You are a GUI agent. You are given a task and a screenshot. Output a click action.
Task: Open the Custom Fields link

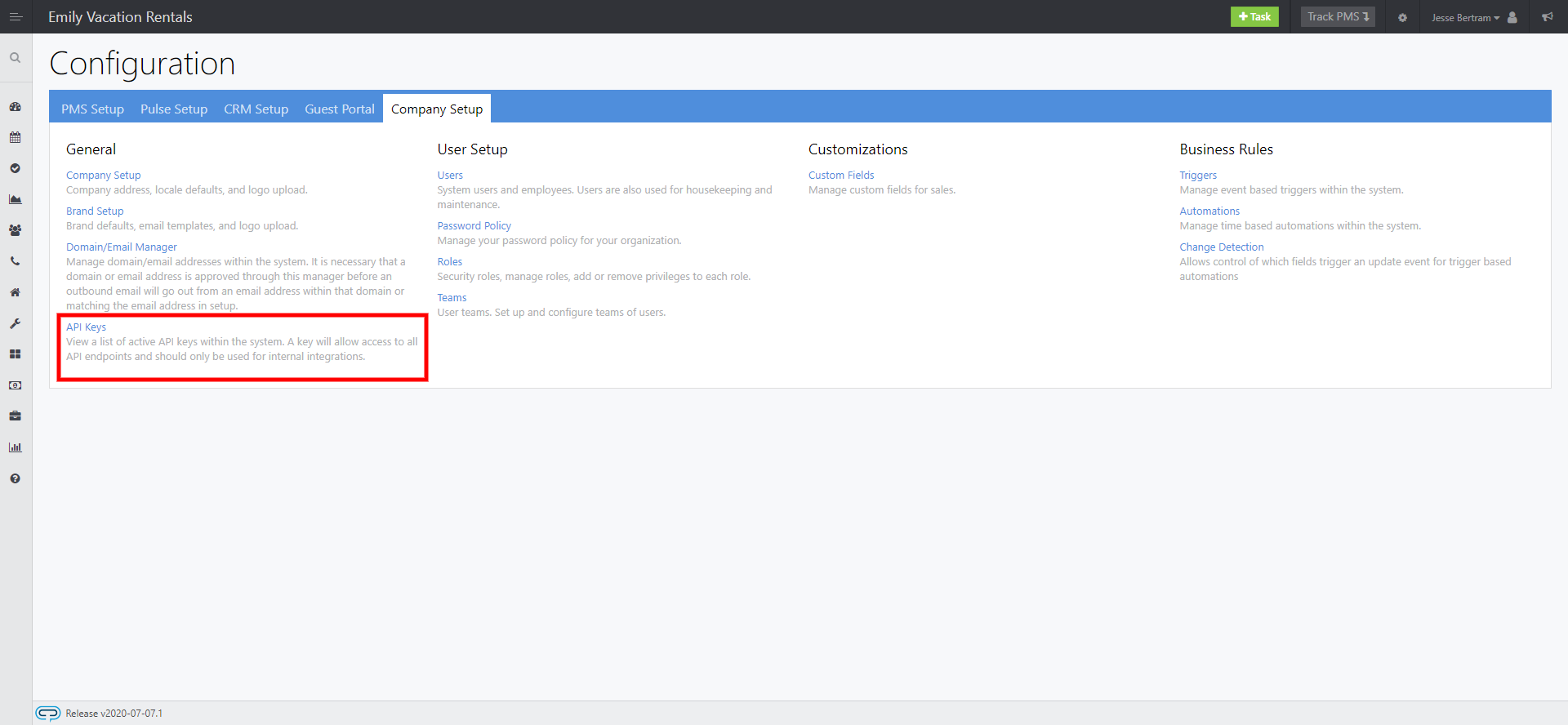841,175
